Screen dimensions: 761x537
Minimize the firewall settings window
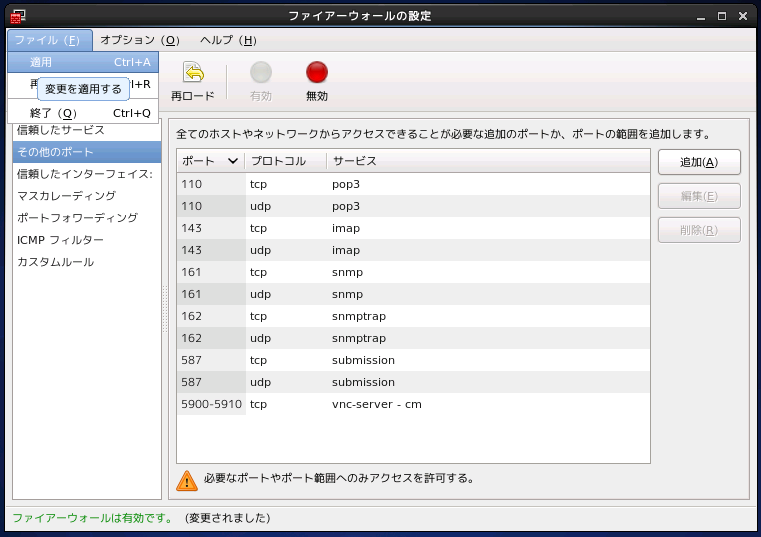point(700,17)
